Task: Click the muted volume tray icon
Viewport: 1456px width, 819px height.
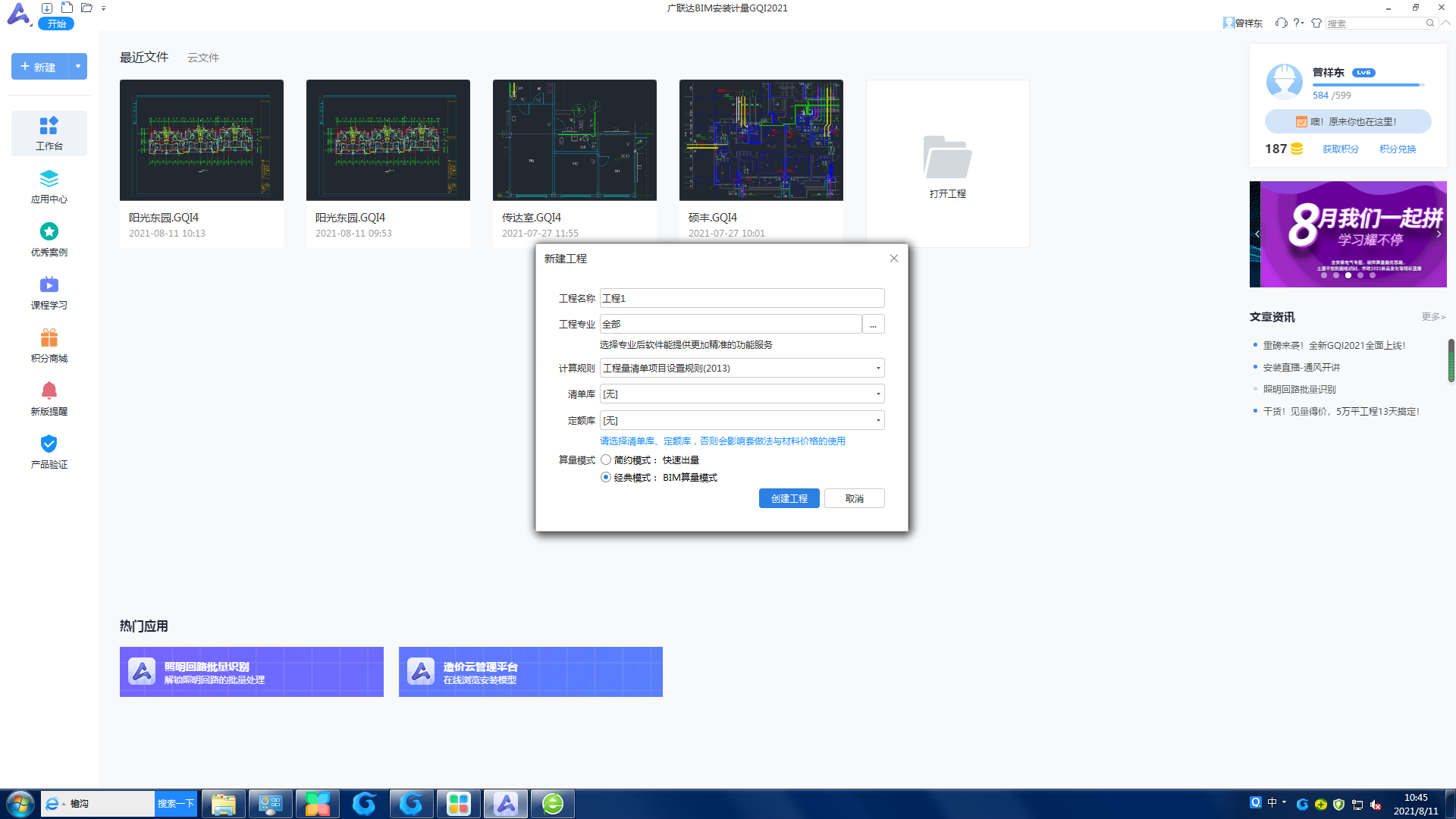Action: tap(1376, 805)
